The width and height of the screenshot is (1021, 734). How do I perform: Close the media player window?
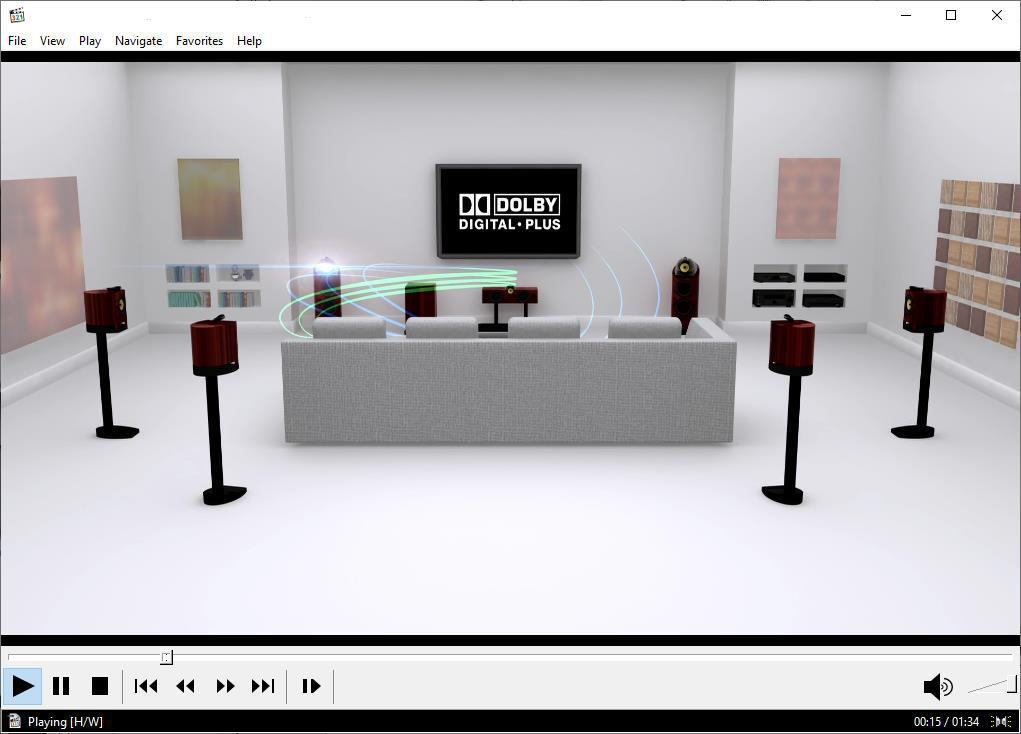(x=996, y=15)
